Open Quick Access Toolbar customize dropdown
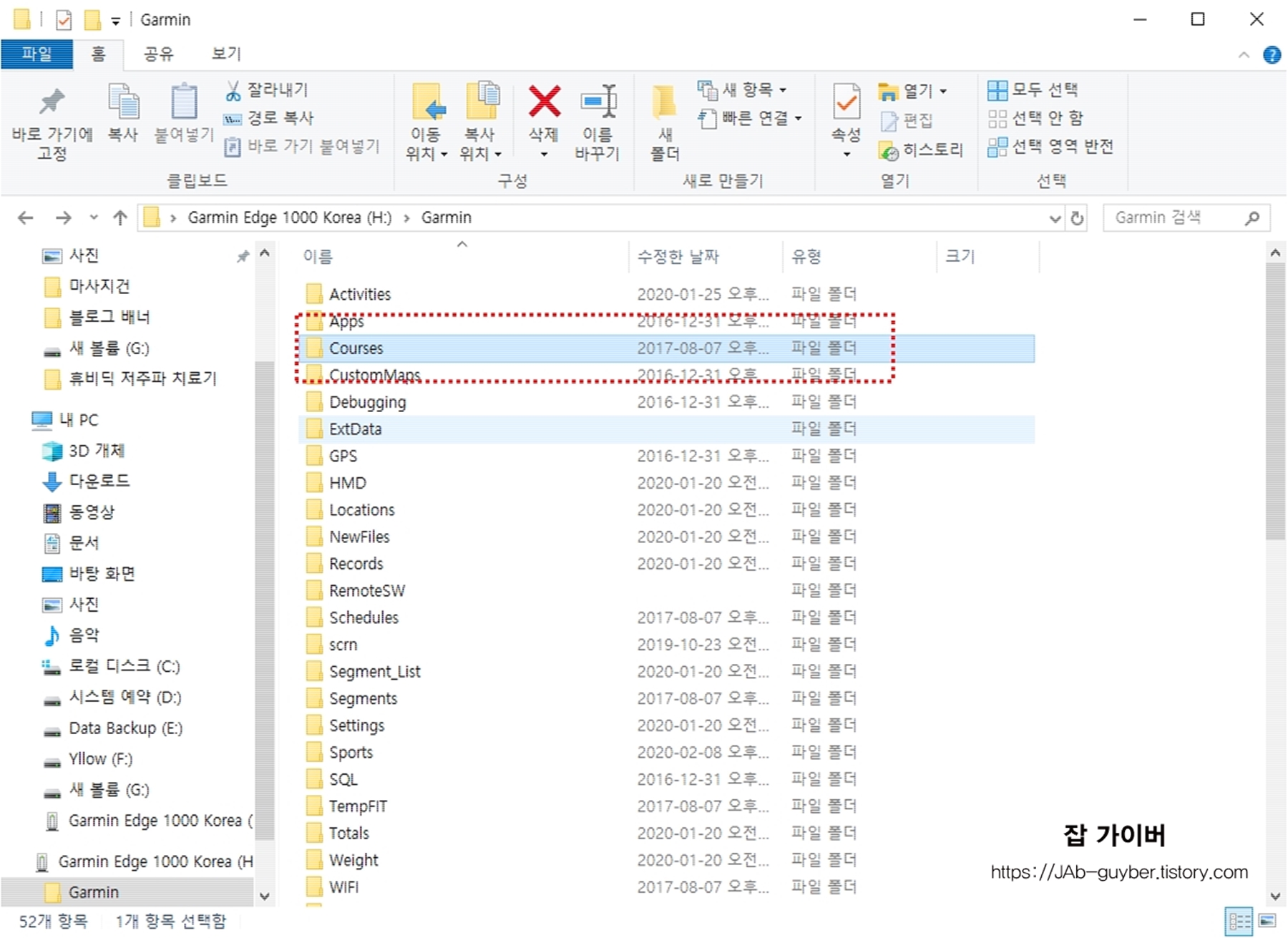Viewport: 1288px width, 938px height. [x=116, y=21]
